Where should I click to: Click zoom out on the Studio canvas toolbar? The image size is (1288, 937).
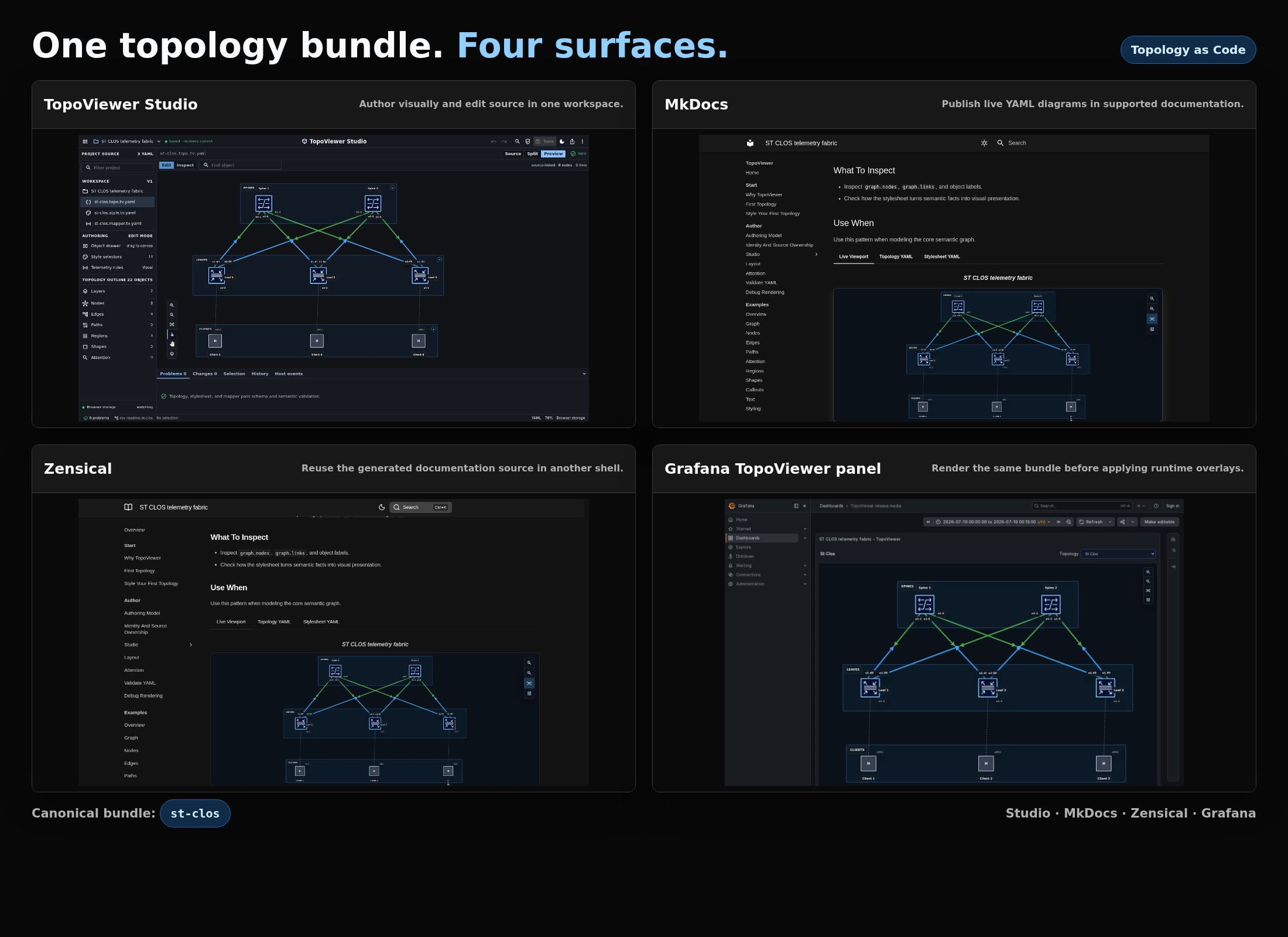[172, 314]
